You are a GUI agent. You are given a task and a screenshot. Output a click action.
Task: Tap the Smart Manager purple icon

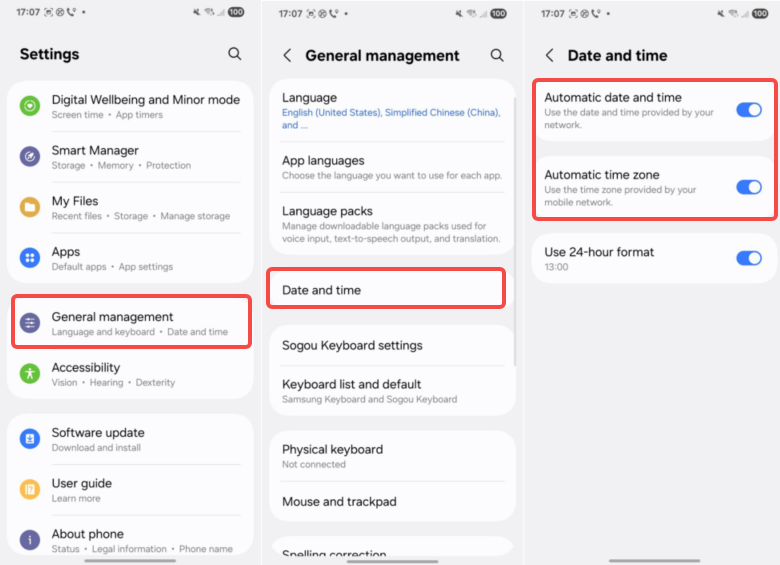tap(30, 157)
